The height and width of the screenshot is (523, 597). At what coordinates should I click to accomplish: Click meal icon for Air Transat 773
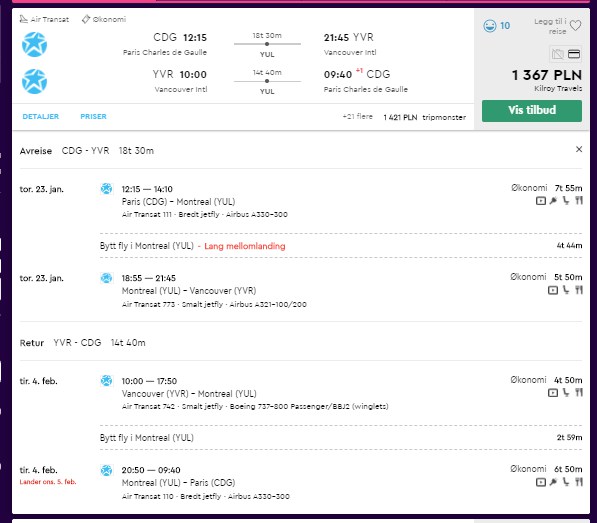[579, 290]
